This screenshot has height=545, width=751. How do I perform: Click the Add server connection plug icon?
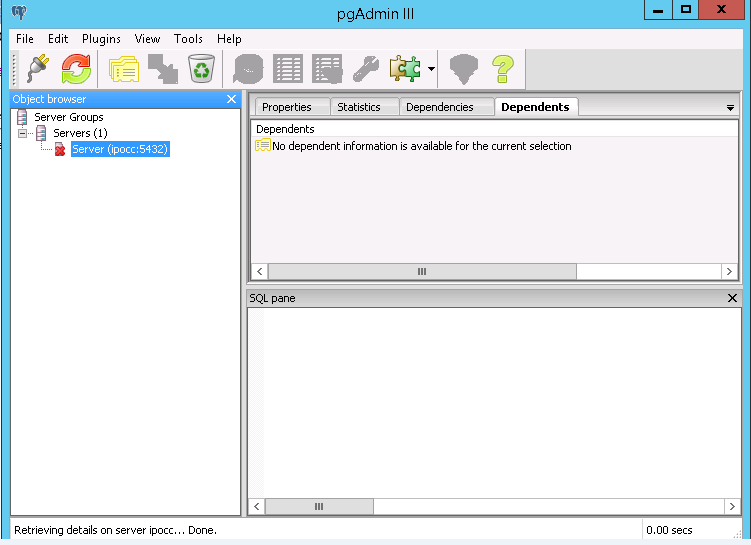coord(38,69)
